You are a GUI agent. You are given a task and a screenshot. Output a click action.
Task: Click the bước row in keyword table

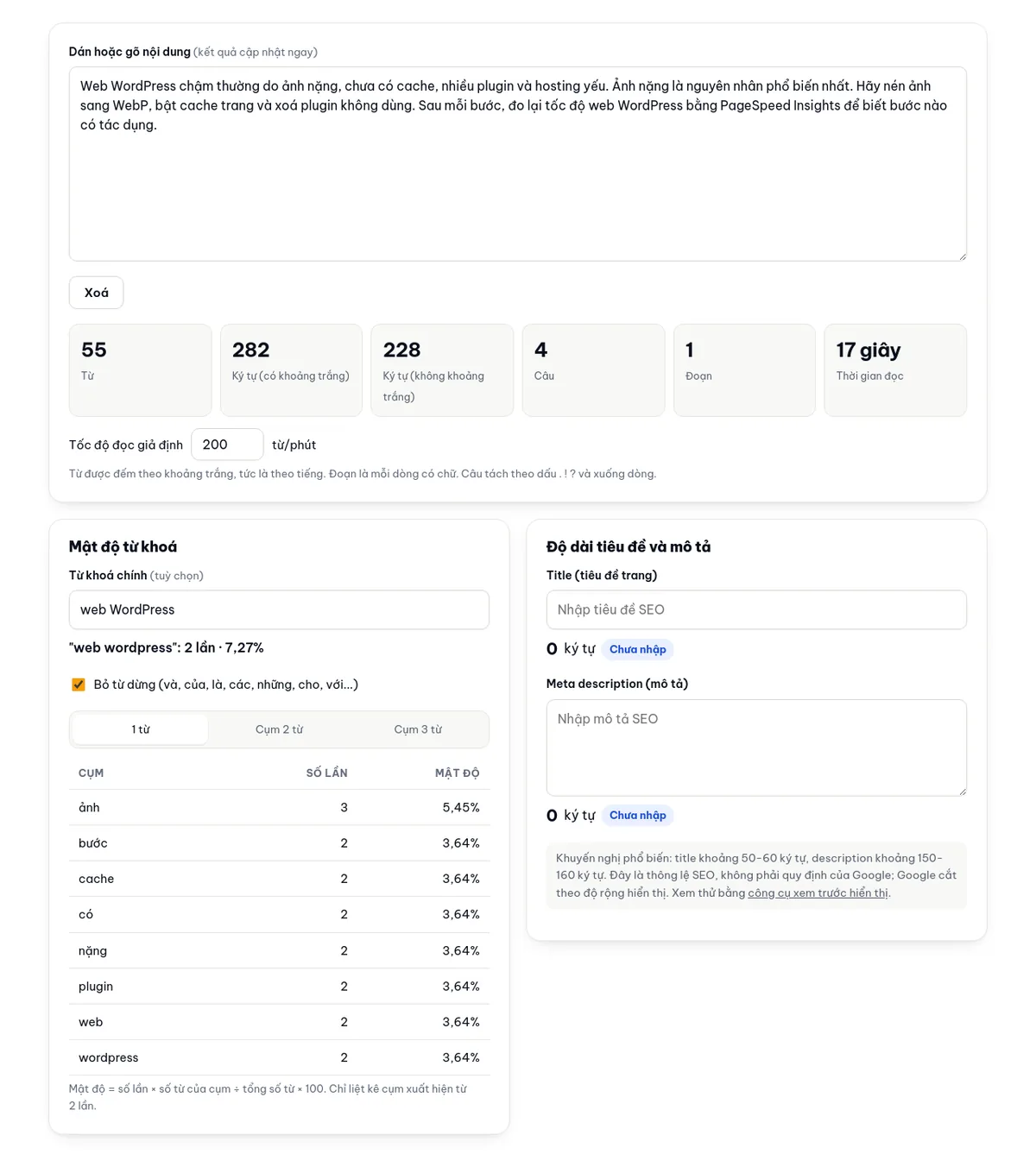click(x=279, y=843)
